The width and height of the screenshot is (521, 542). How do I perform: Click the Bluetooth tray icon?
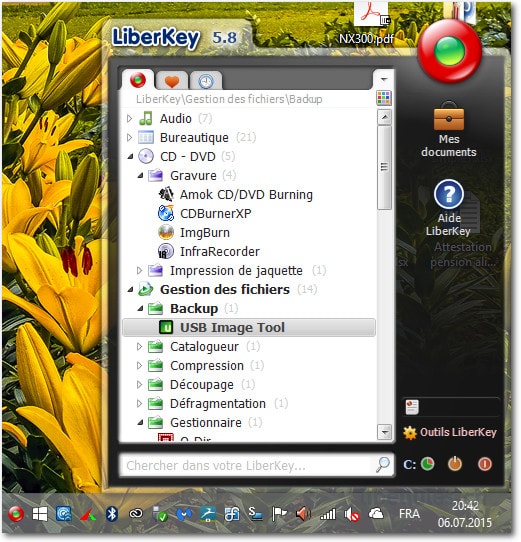[x=112, y=514]
